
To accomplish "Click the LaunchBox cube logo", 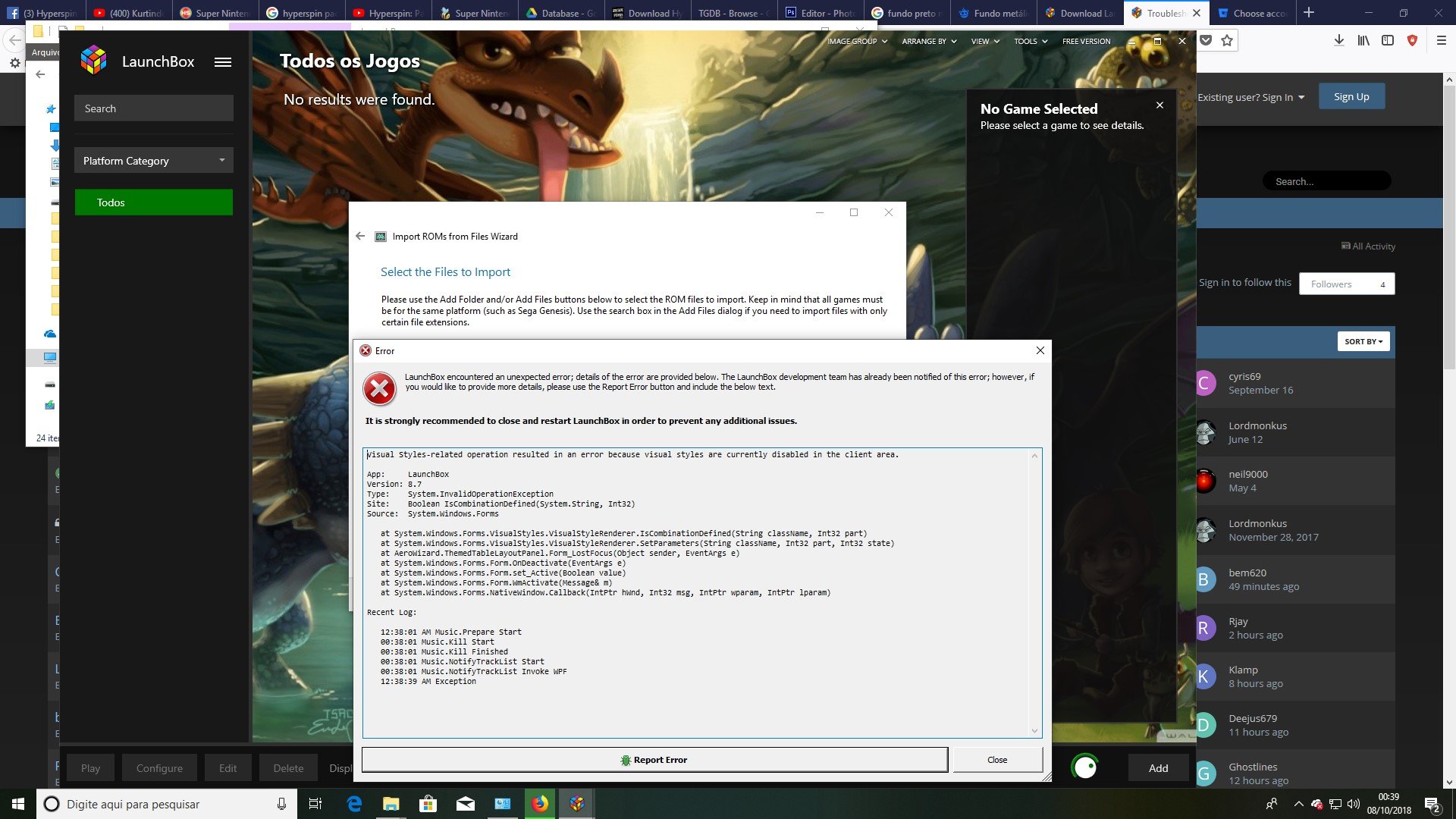I will (94, 61).
